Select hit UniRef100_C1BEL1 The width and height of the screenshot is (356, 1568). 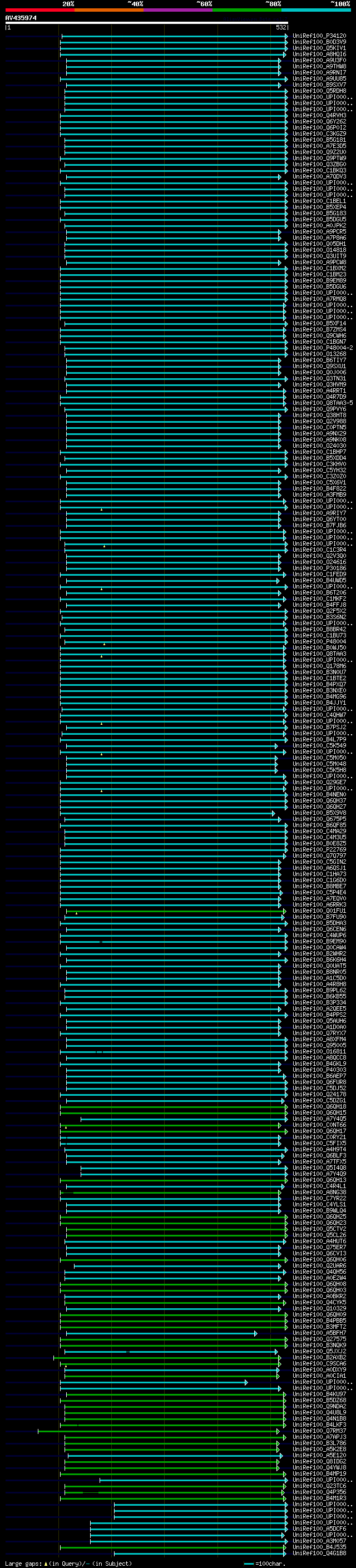coord(319,201)
